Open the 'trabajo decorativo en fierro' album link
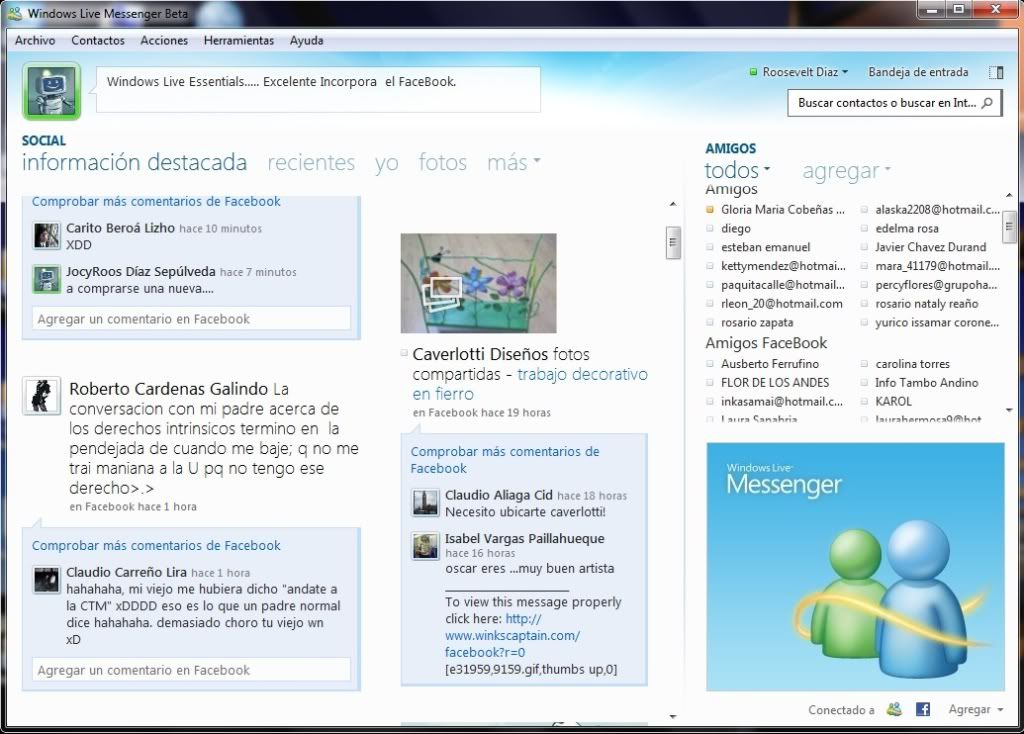The height and width of the screenshot is (734, 1024). [x=530, y=384]
